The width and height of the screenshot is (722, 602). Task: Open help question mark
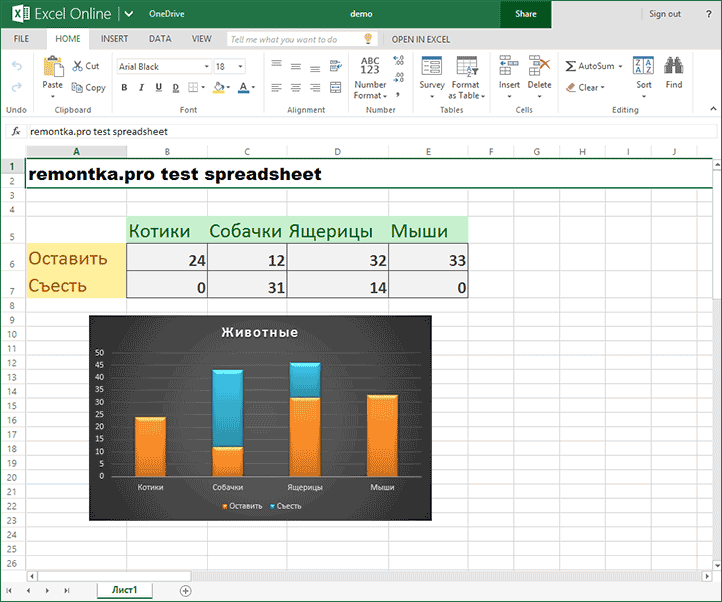pos(709,14)
